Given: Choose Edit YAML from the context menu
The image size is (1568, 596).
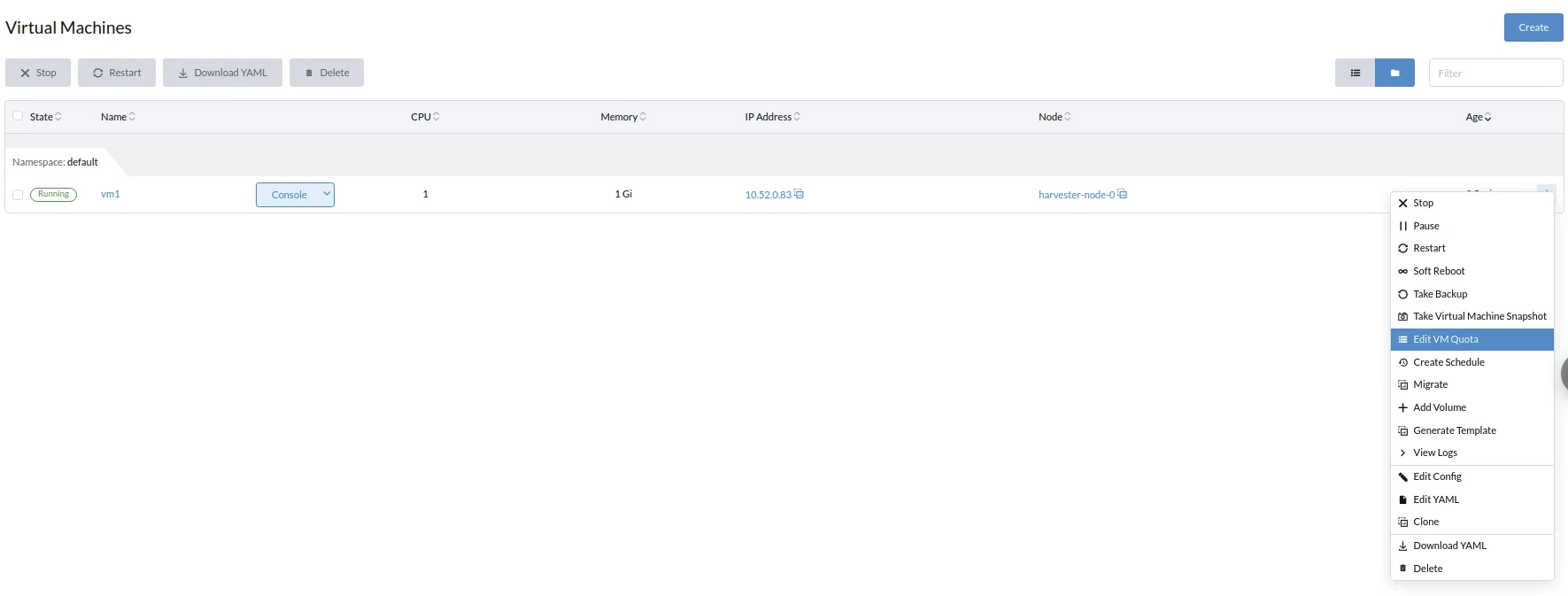Looking at the screenshot, I should coord(1435,499).
